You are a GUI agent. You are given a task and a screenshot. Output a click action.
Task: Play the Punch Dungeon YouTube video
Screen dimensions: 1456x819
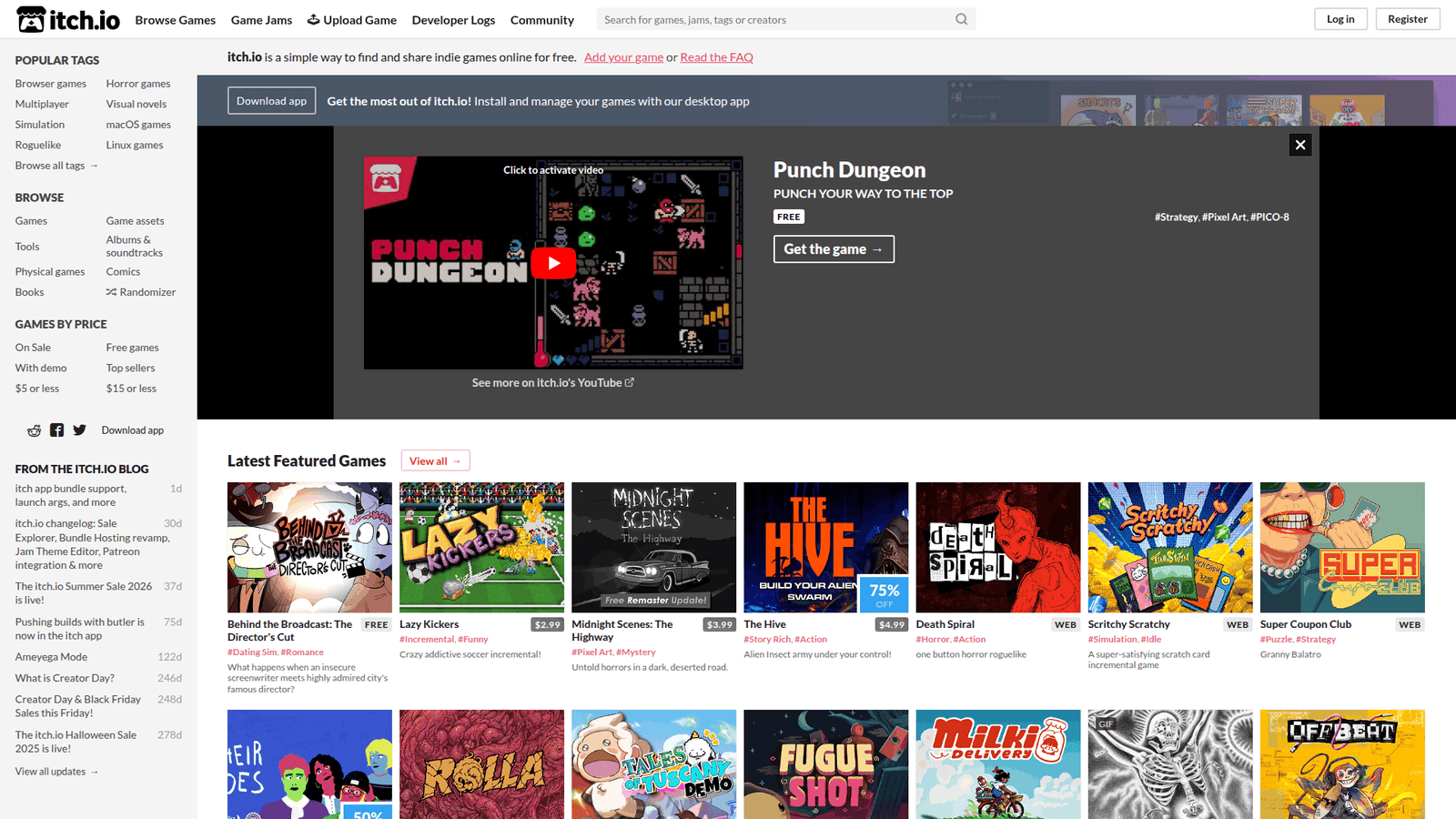coord(553,263)
